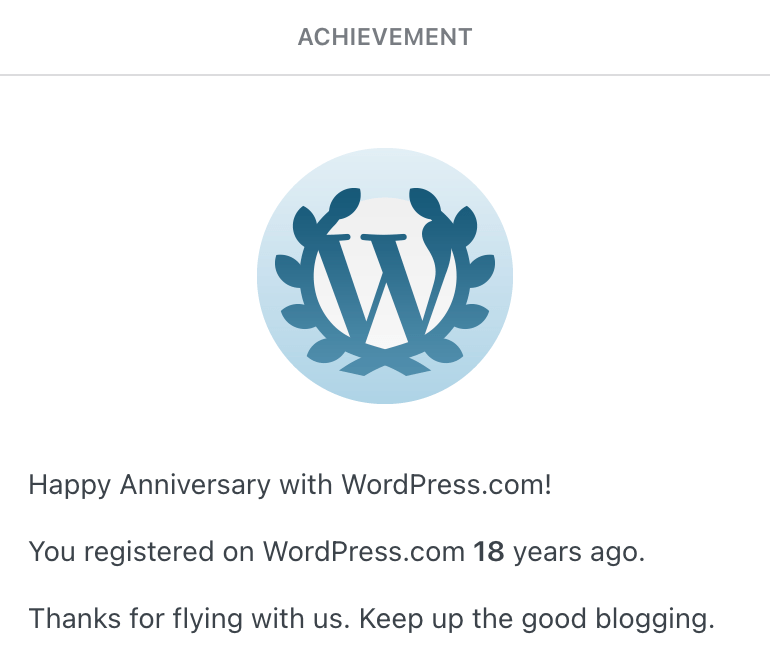Screen dimensions: 770x662
Task: Click 'Keep up the good blogging' text
Action: (536, 618)
